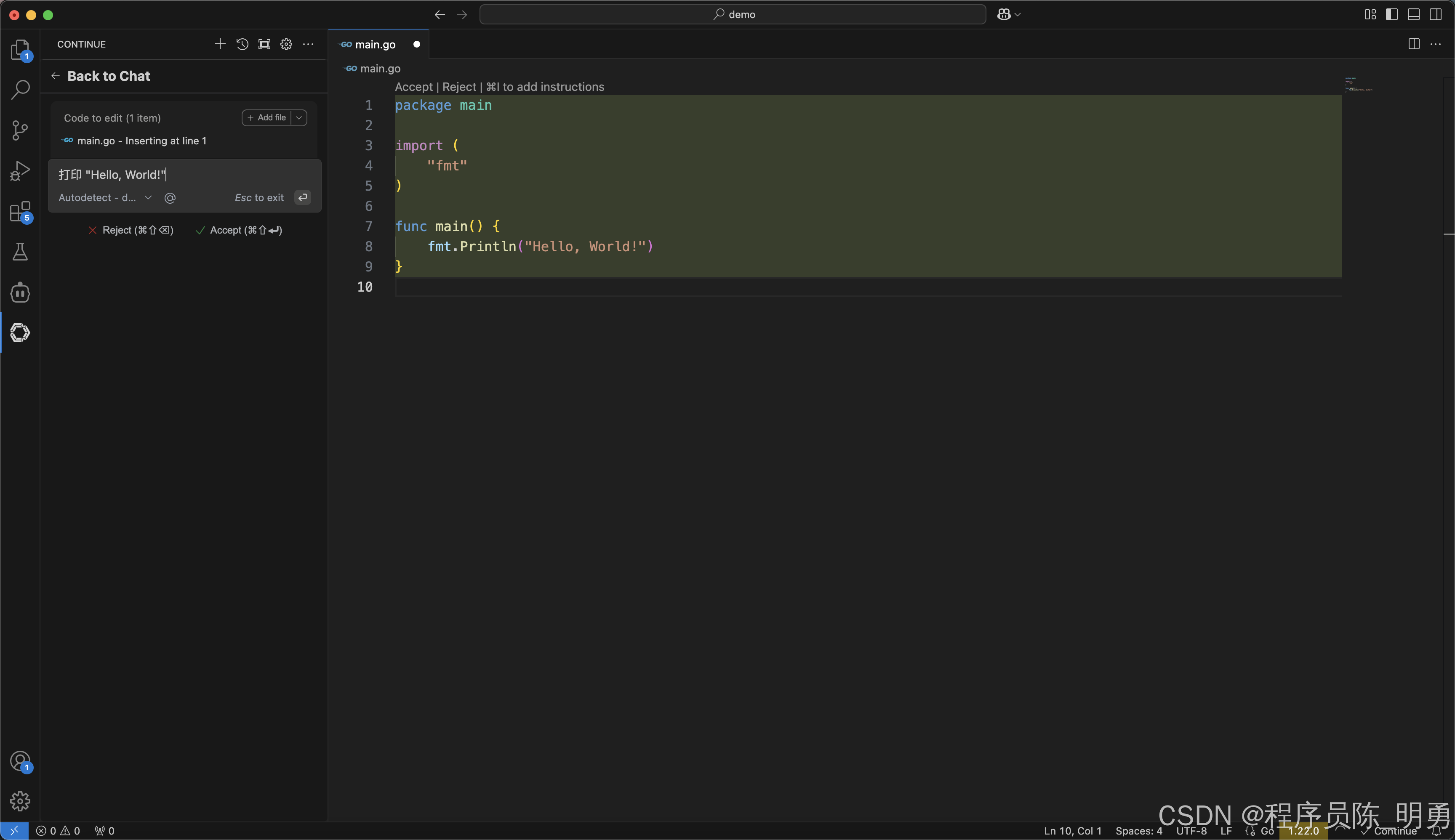
Task: Toggle the secondary side bar layout button
Action: pyautogui.click(x=1435, y=14)
